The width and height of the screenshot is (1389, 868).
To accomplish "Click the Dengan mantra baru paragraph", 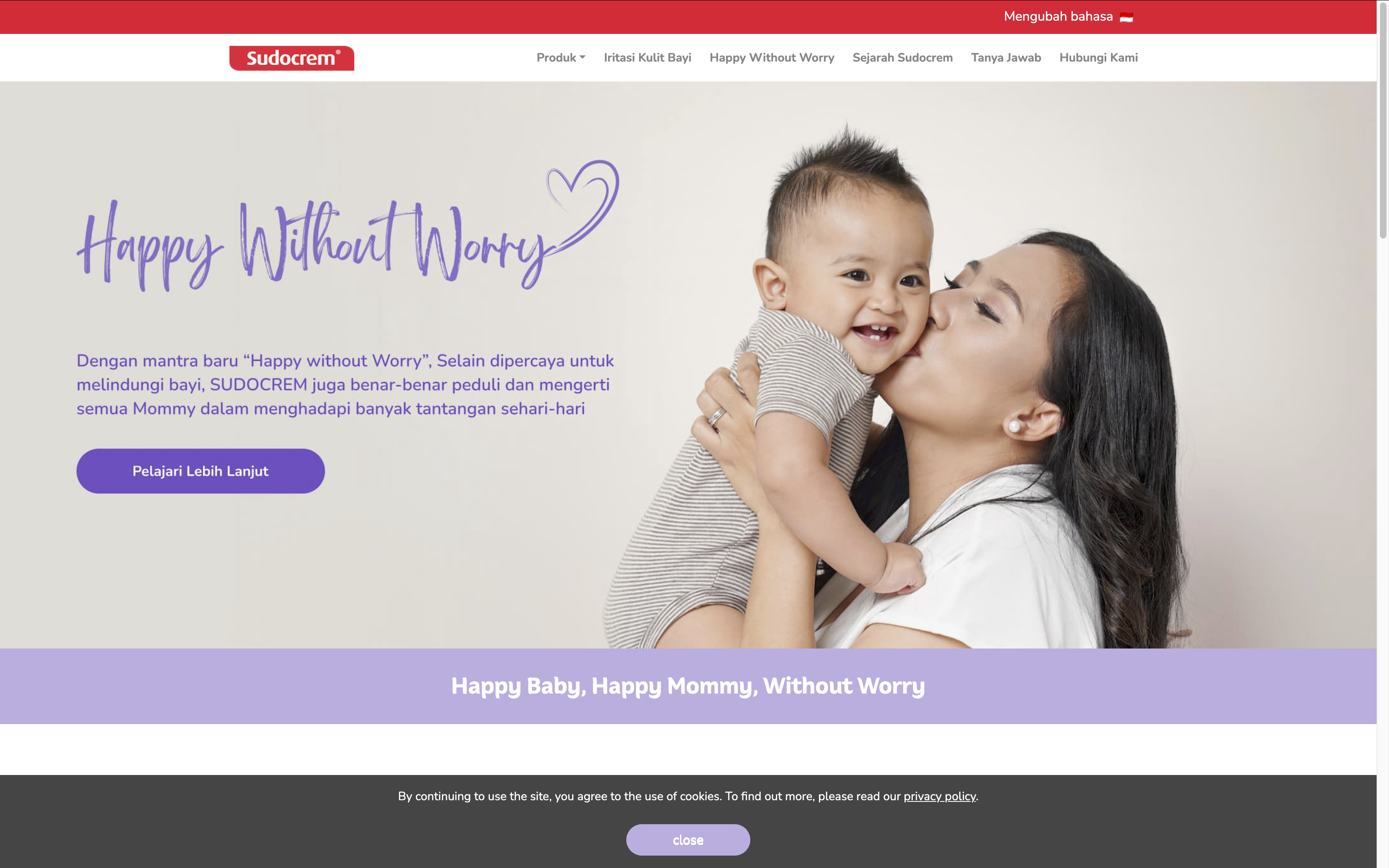I will point(345,385).
